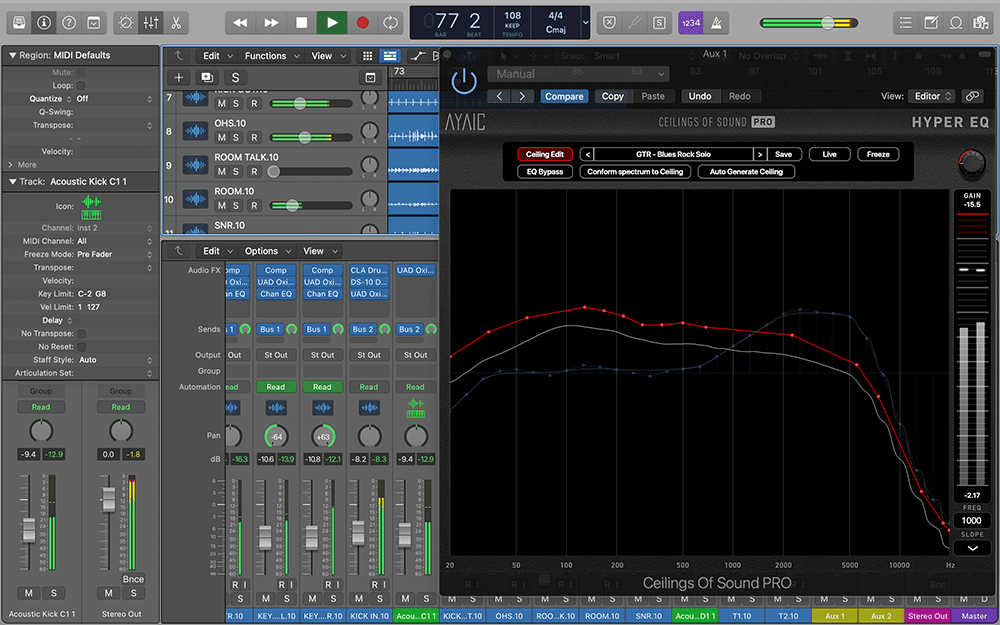Toggle Cycle mode loop icon
This screenshot has width=1000, height=625.
click(x=390, y=23)
